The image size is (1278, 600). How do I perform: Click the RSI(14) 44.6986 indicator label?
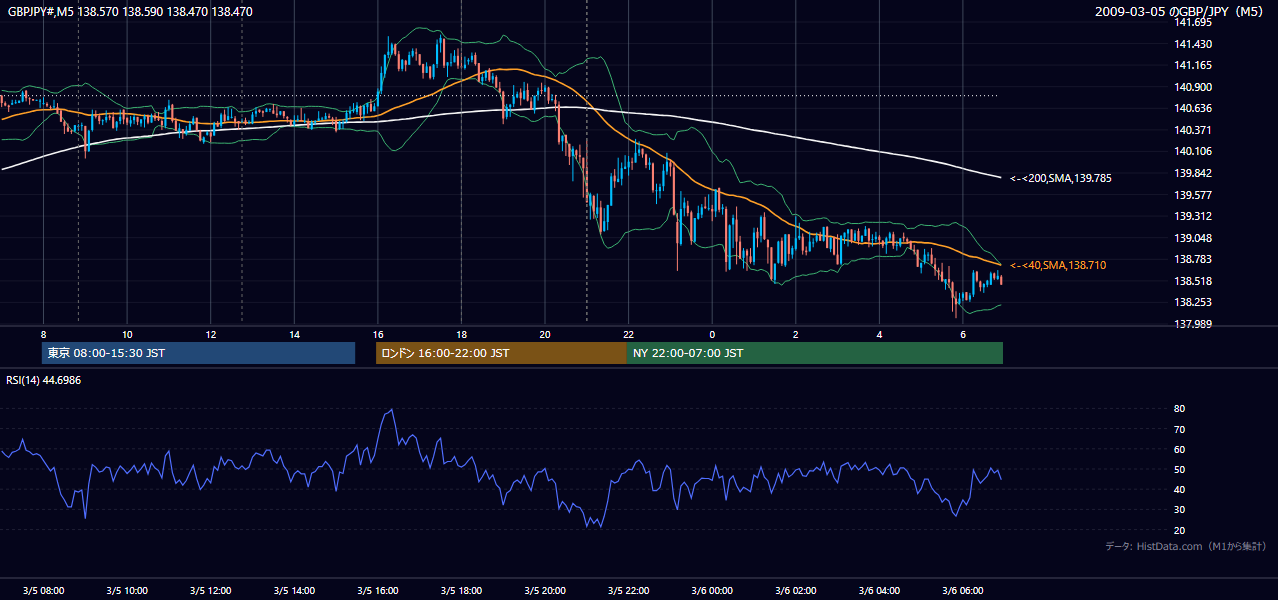tap(44, 380)
